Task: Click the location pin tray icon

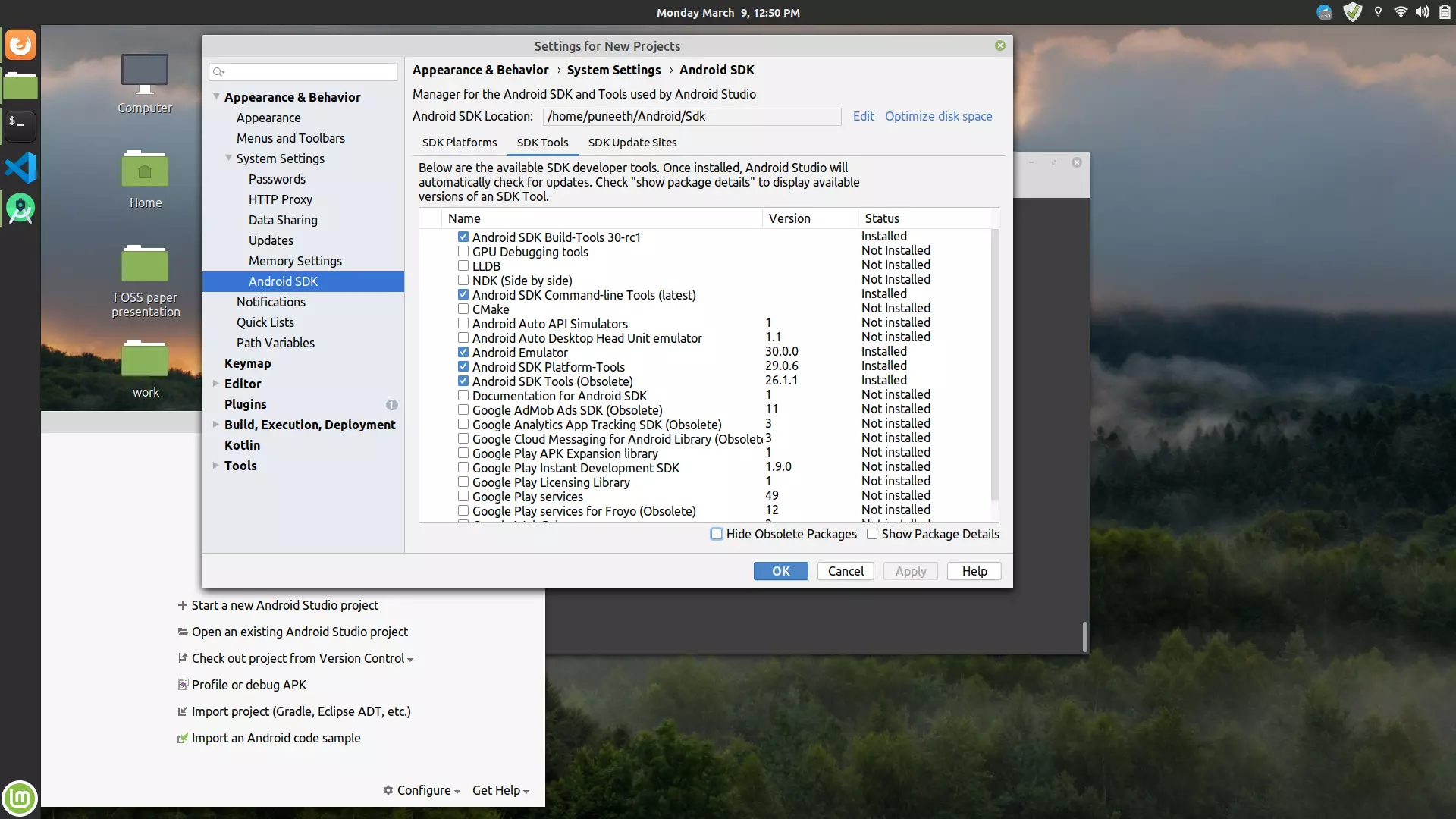Action: [1378, 12]
